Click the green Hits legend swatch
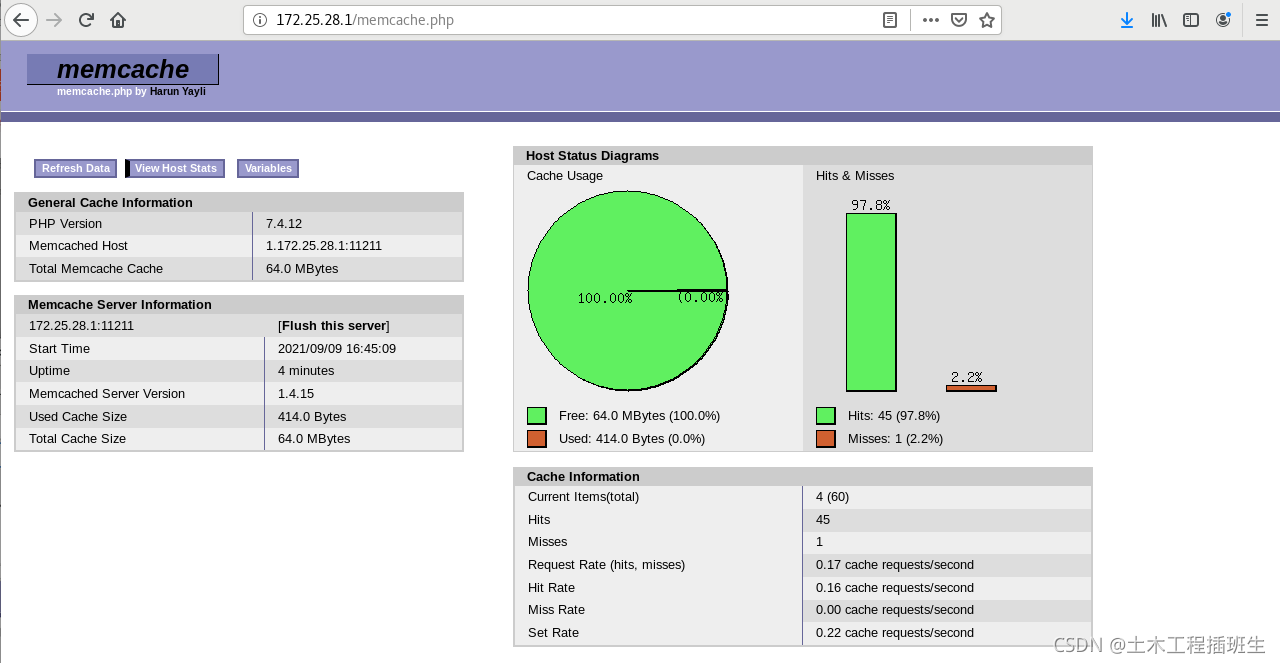 826,416
